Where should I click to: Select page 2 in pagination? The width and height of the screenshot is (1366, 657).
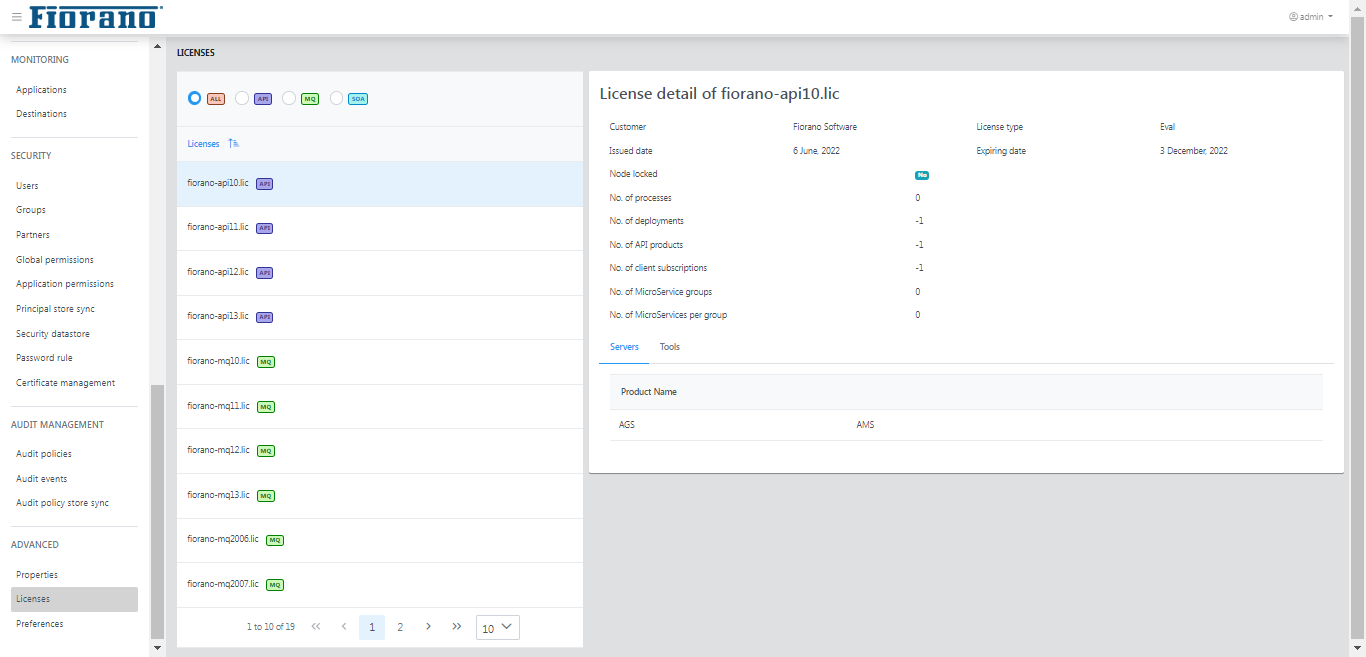tap(400, 627)
